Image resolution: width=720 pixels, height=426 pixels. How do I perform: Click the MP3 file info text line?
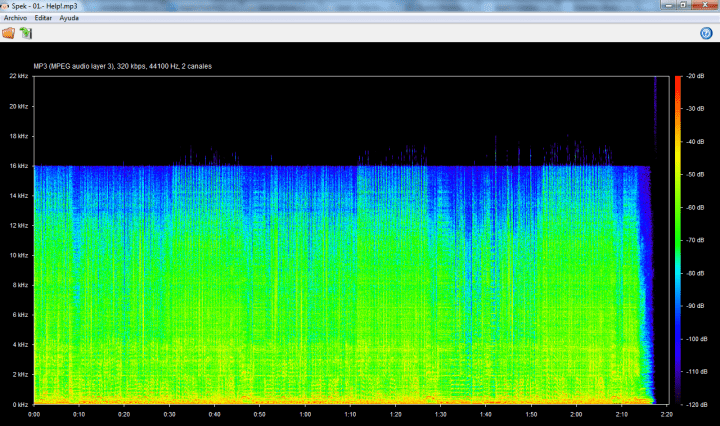tap(123, 66)
